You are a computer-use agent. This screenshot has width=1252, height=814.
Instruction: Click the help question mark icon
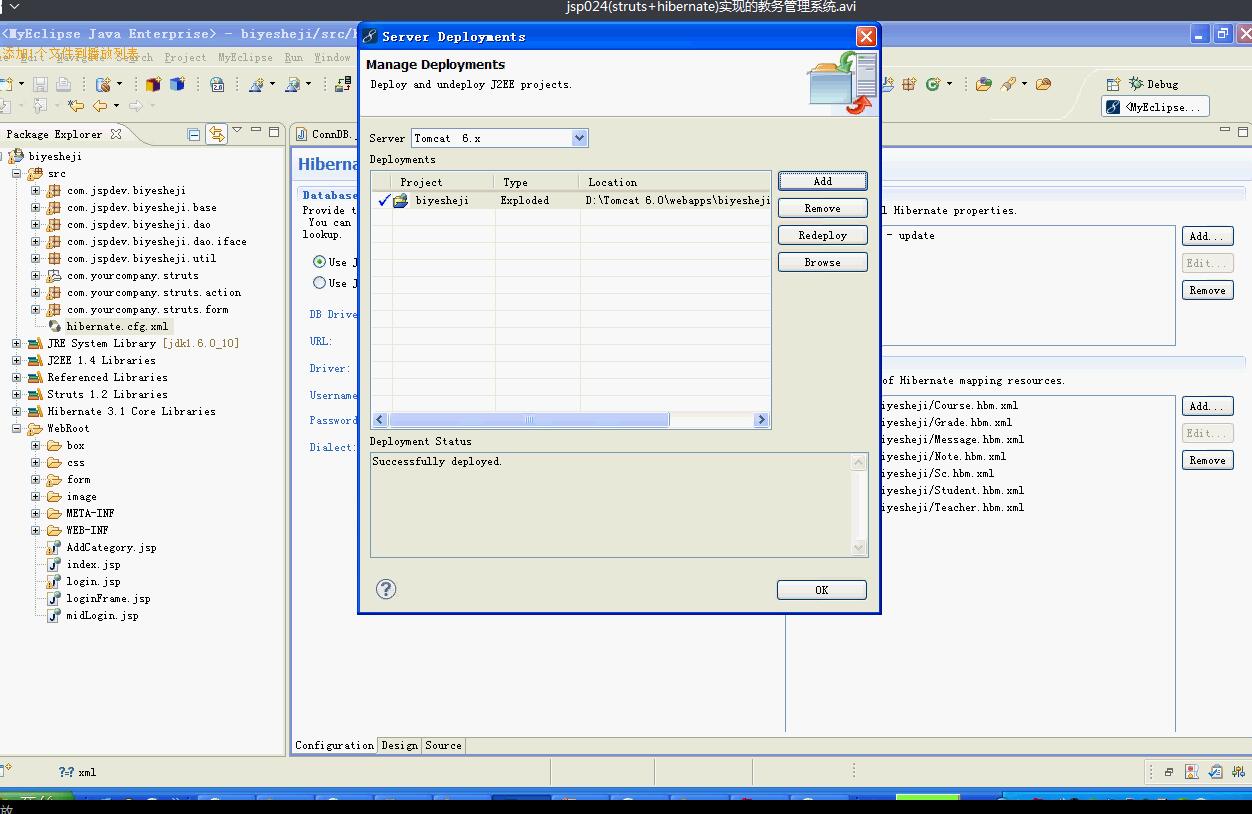coord(386,589)
